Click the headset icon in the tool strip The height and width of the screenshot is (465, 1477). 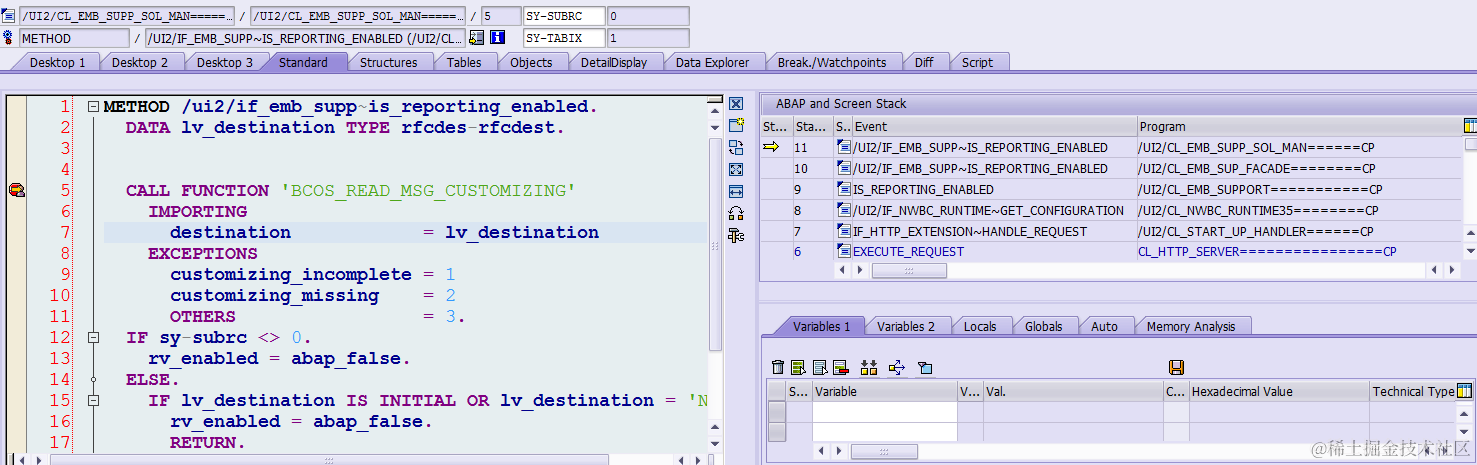[736, 212]
